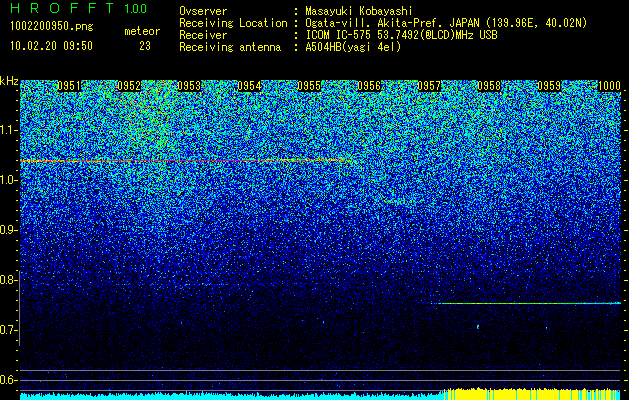Click the observer name Masayuki Kobayashi
The height and width of the screenshot is (400, 629).
(359, 11)
